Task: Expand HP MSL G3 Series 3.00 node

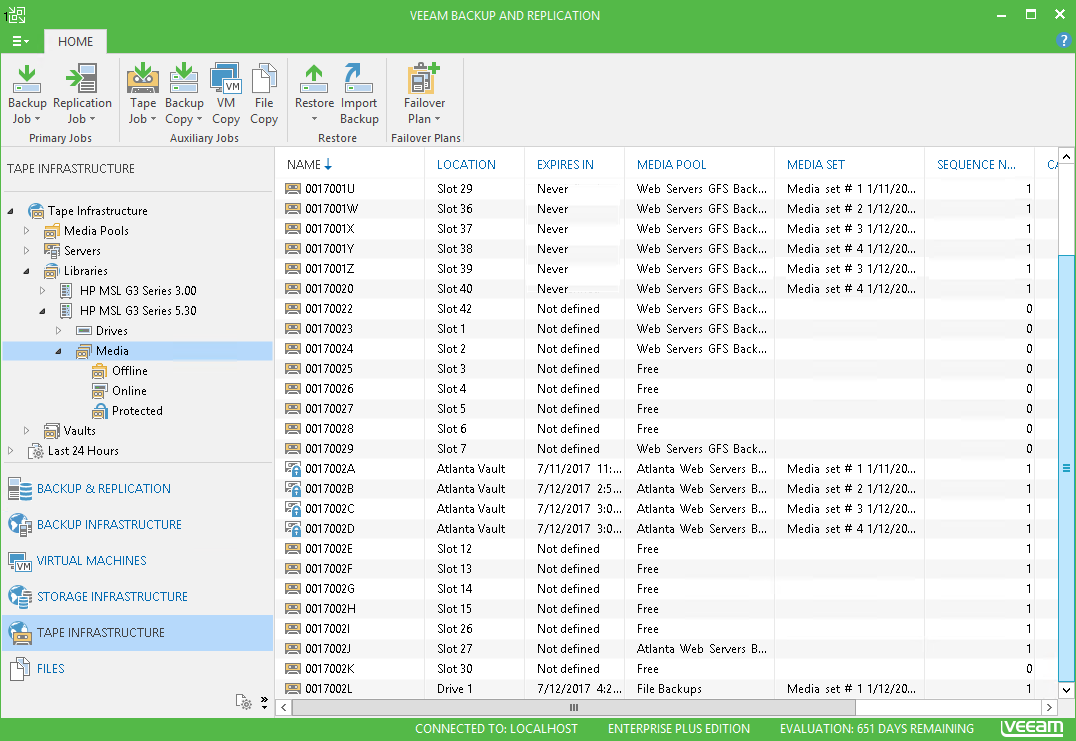Action: pyautogui.click(x=43, y=291)
